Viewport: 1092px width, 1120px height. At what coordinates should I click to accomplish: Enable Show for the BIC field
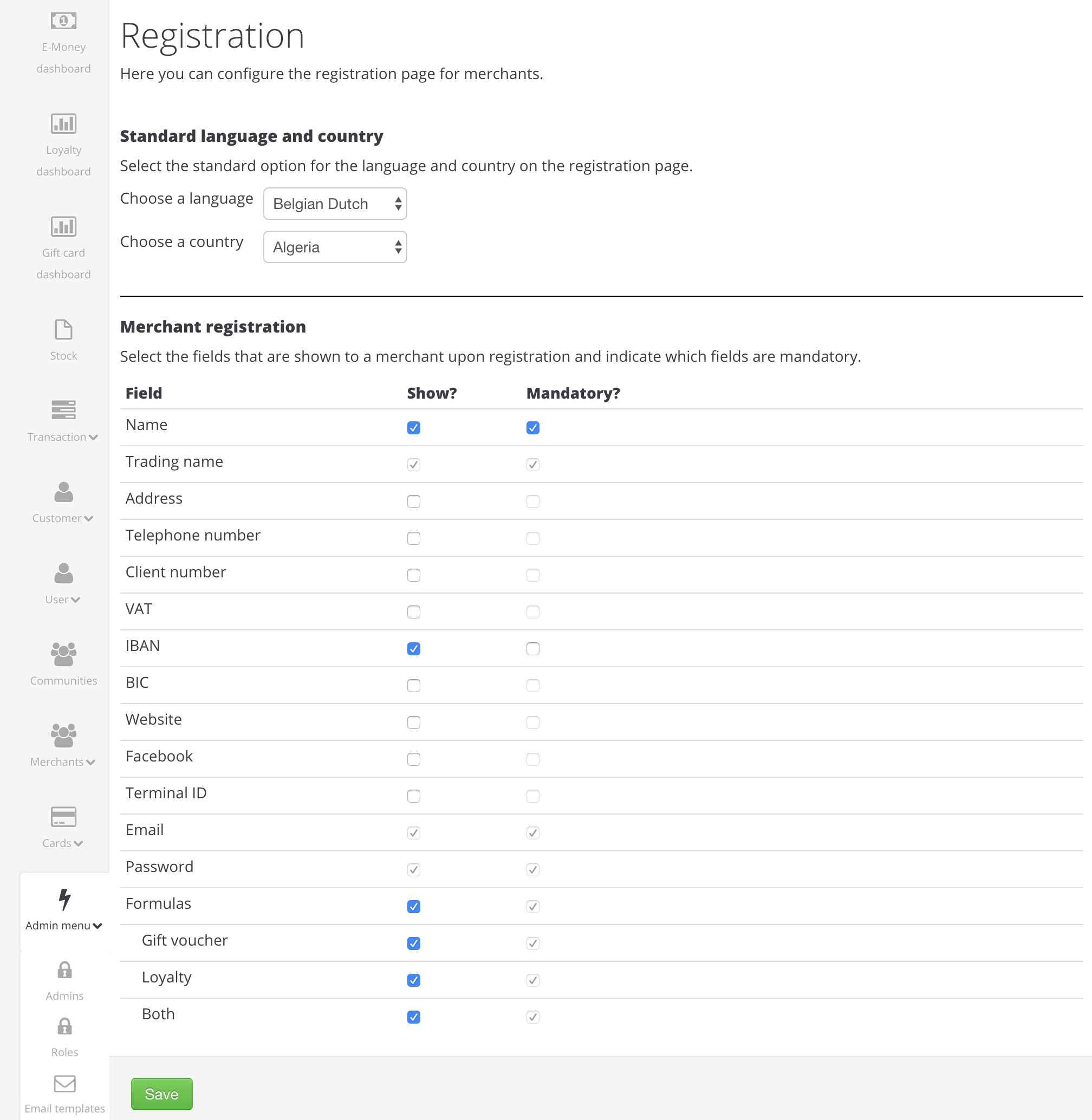413,685
